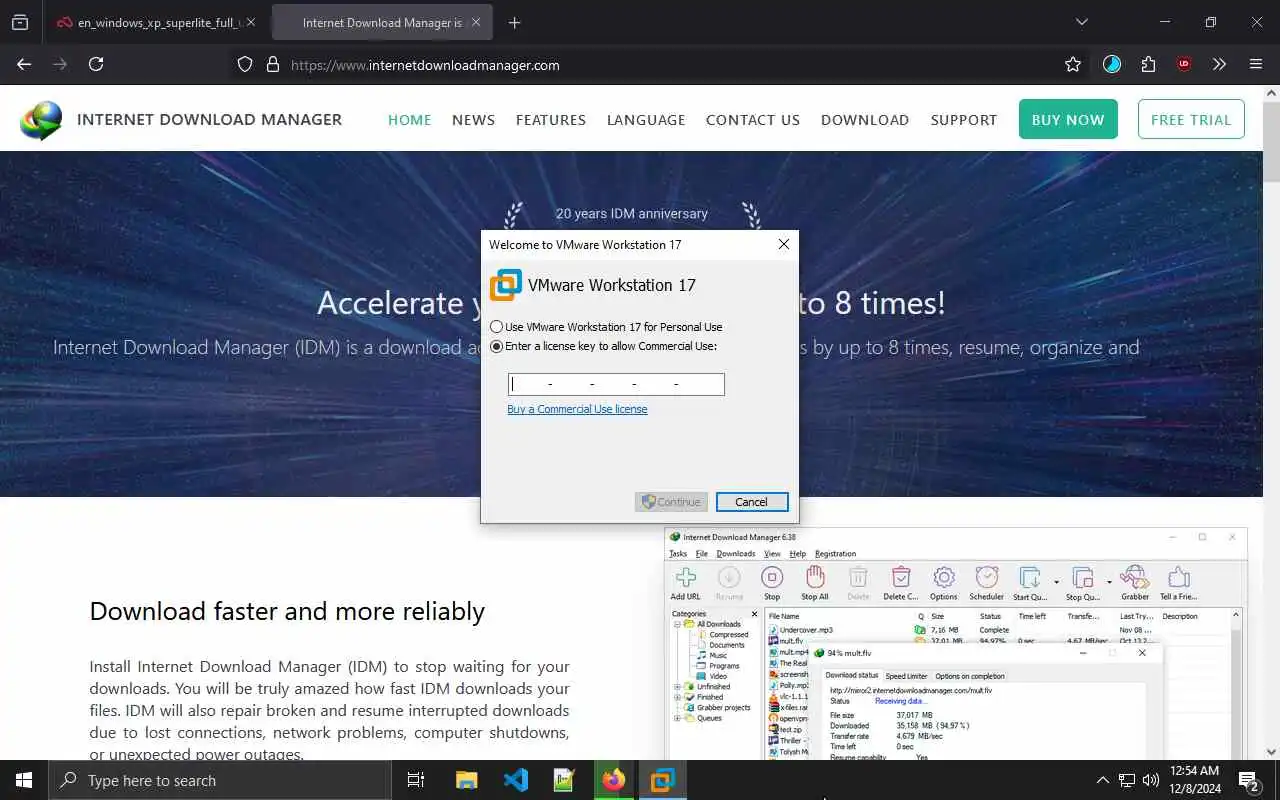This screenshot has height=800, width=1280.
Task: Open the Firefox View icon
Action: (19, 22)
